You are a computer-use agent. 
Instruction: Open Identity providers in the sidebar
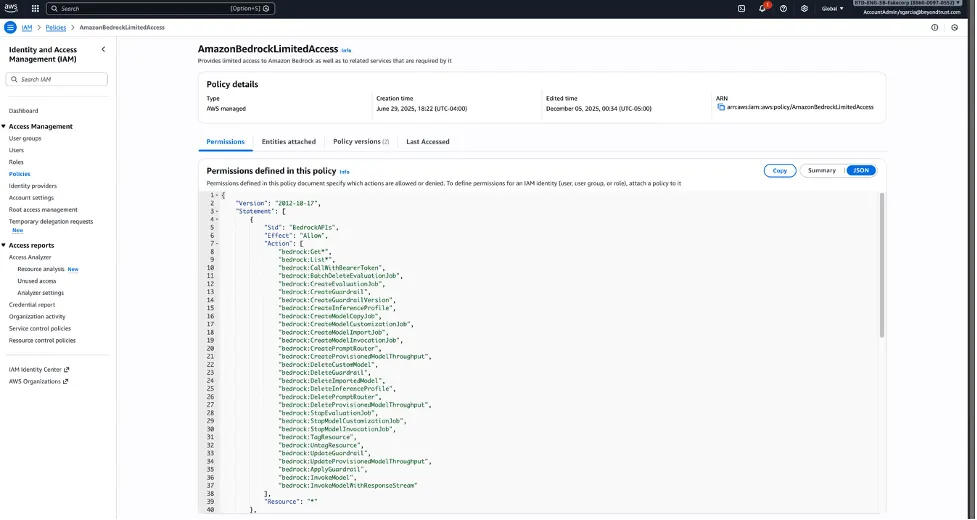(x=32, y=186)
